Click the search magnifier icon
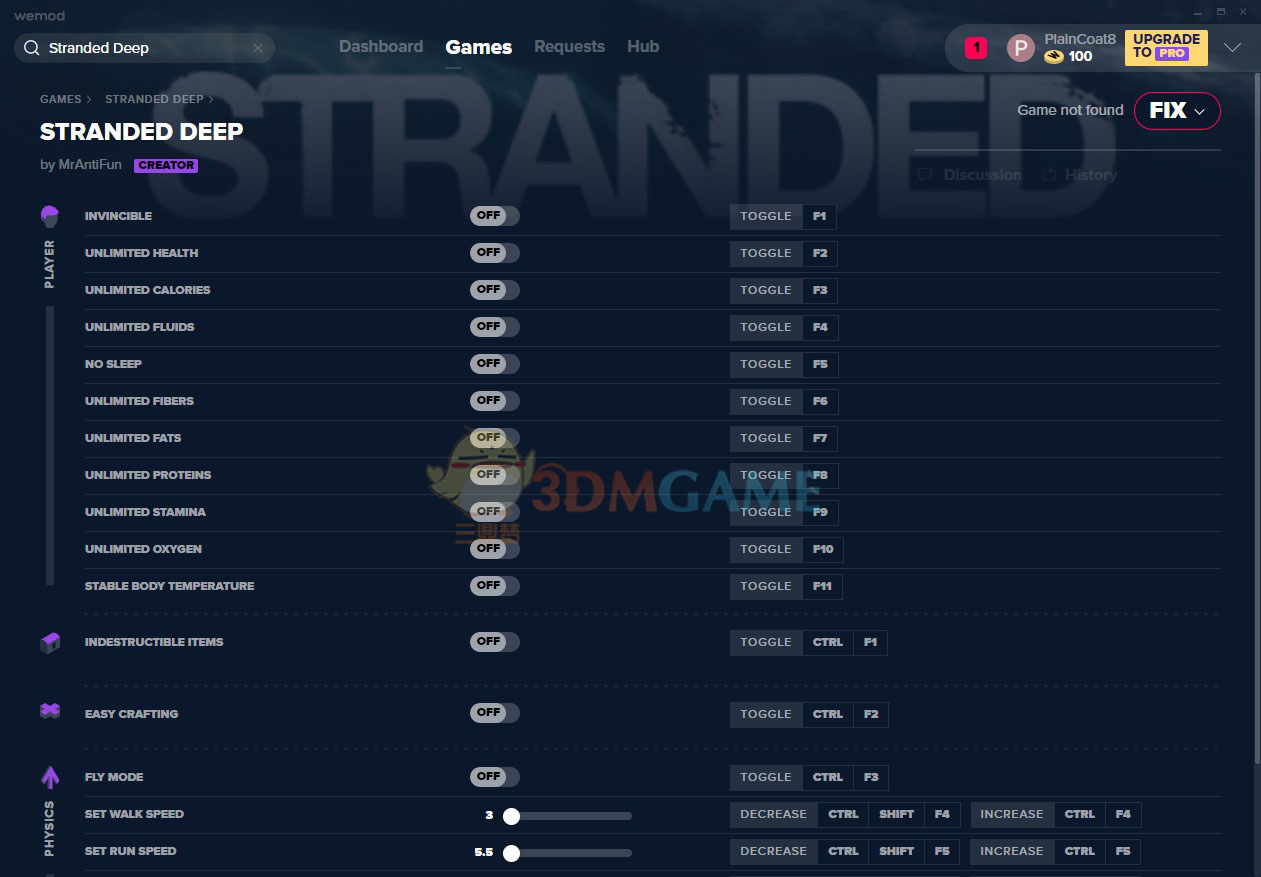This screenshot has width=1261, height=877. point(31,48)
